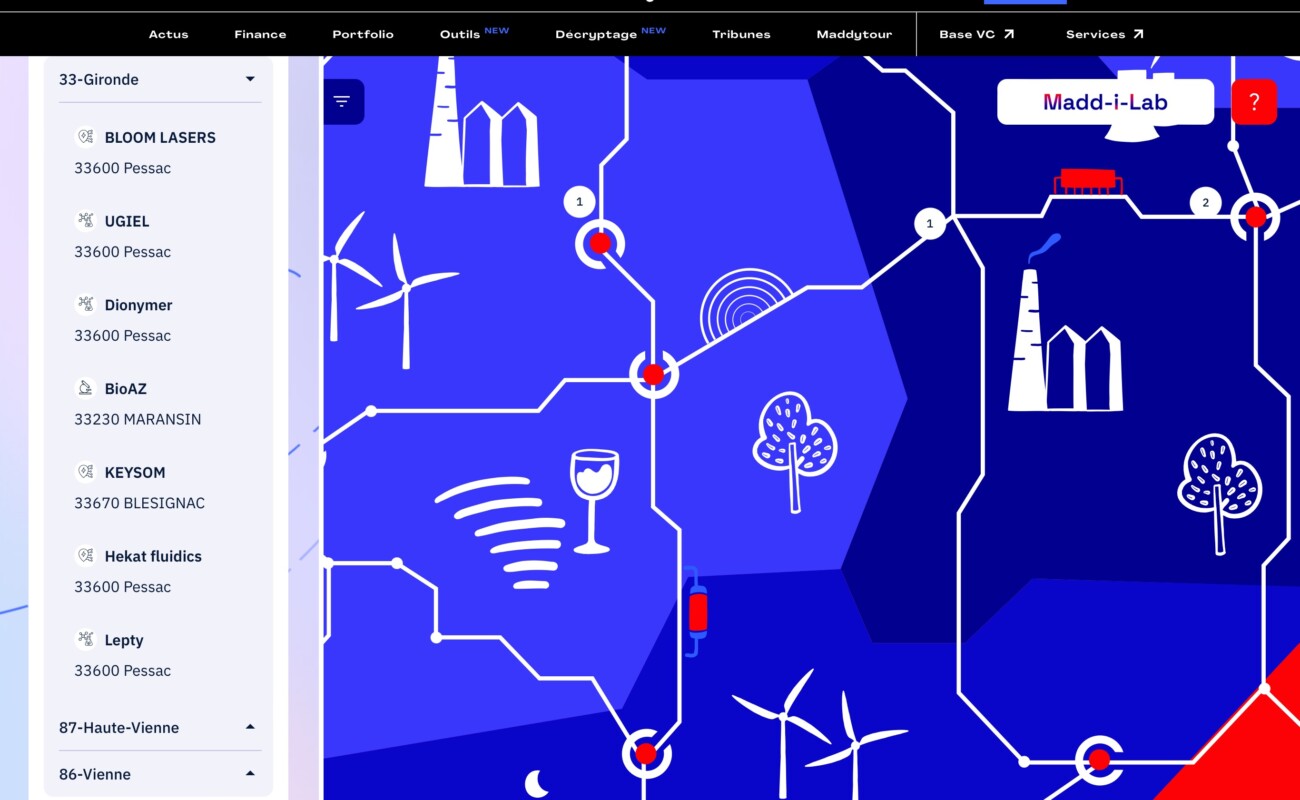The image size is (1300, 800).
Task: Expand the 87-Haute-Vienne section
Action: (250, 727)
